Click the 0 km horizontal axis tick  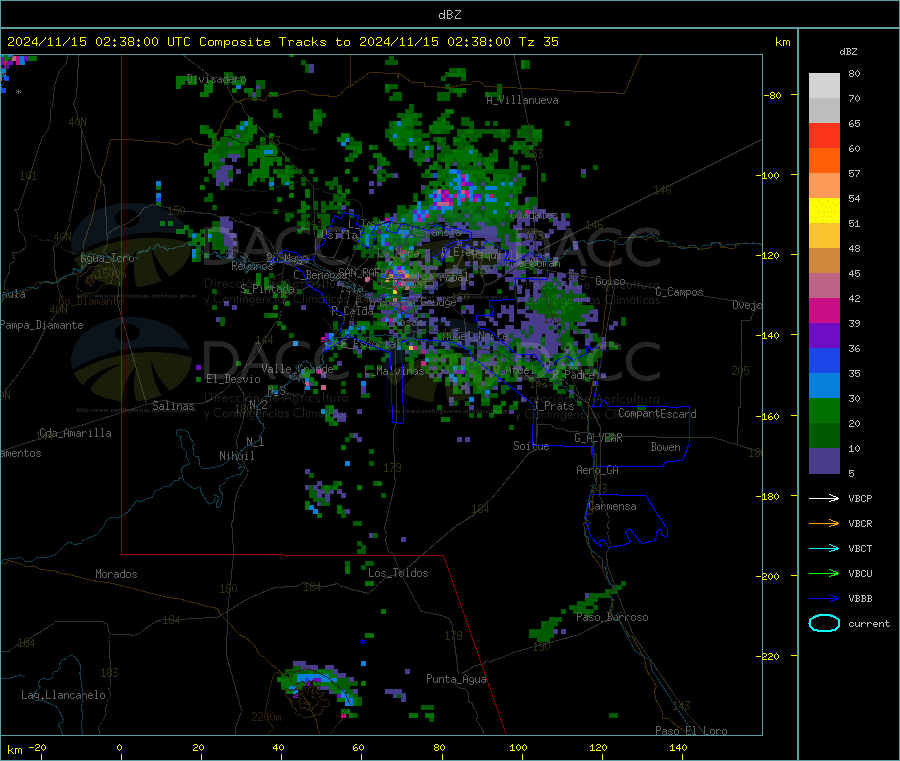point(119,747)
